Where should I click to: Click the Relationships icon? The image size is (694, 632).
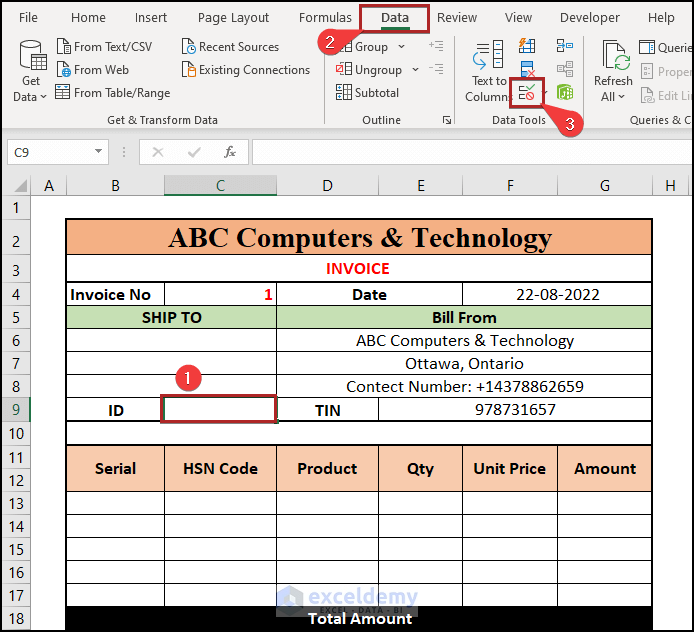565,69
